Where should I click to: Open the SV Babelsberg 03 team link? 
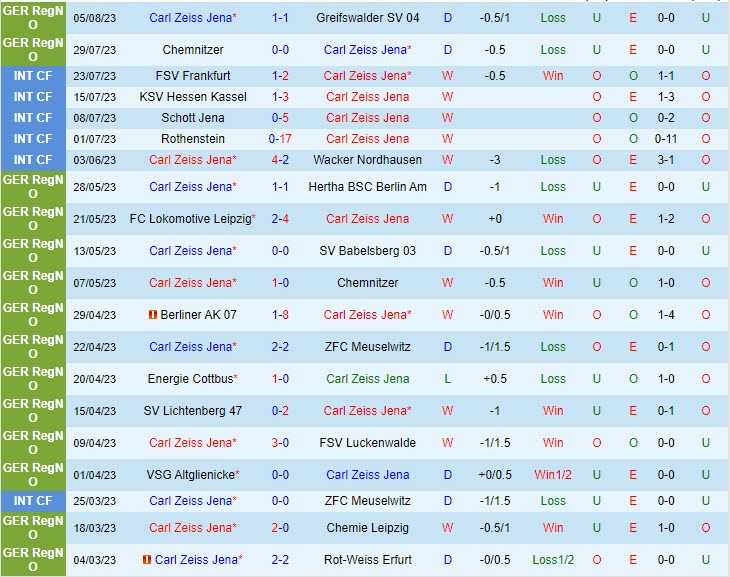[367, 251]
